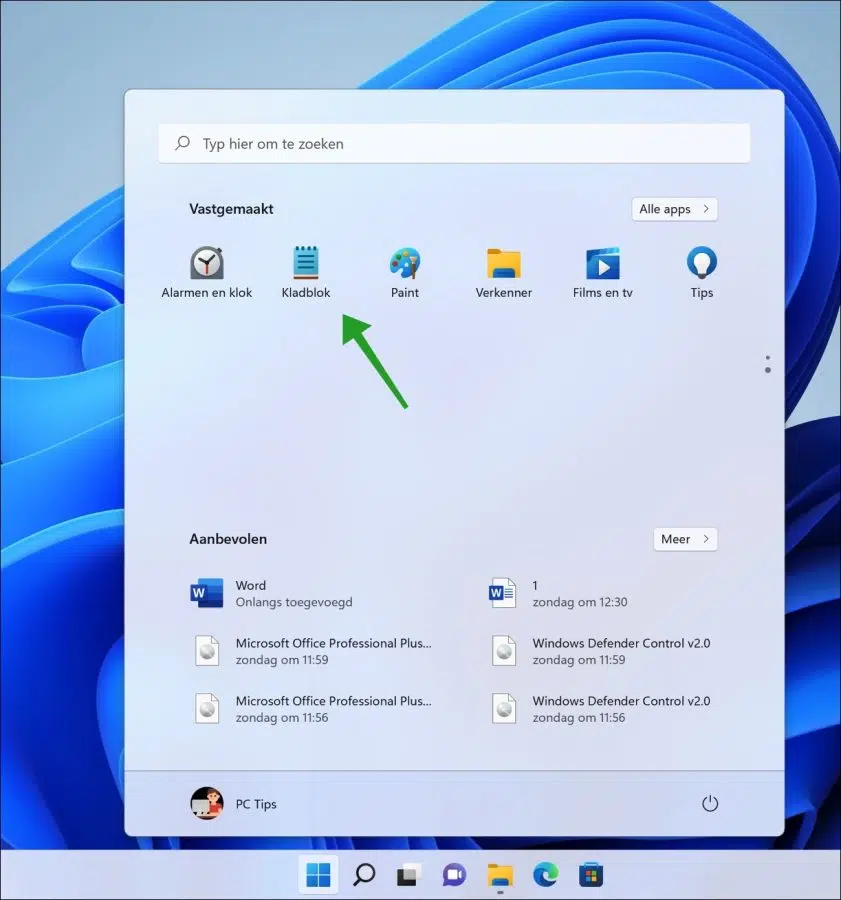Open Task View in the taskbar
Screen dimensions: 841x900
[x=409, y=875]
